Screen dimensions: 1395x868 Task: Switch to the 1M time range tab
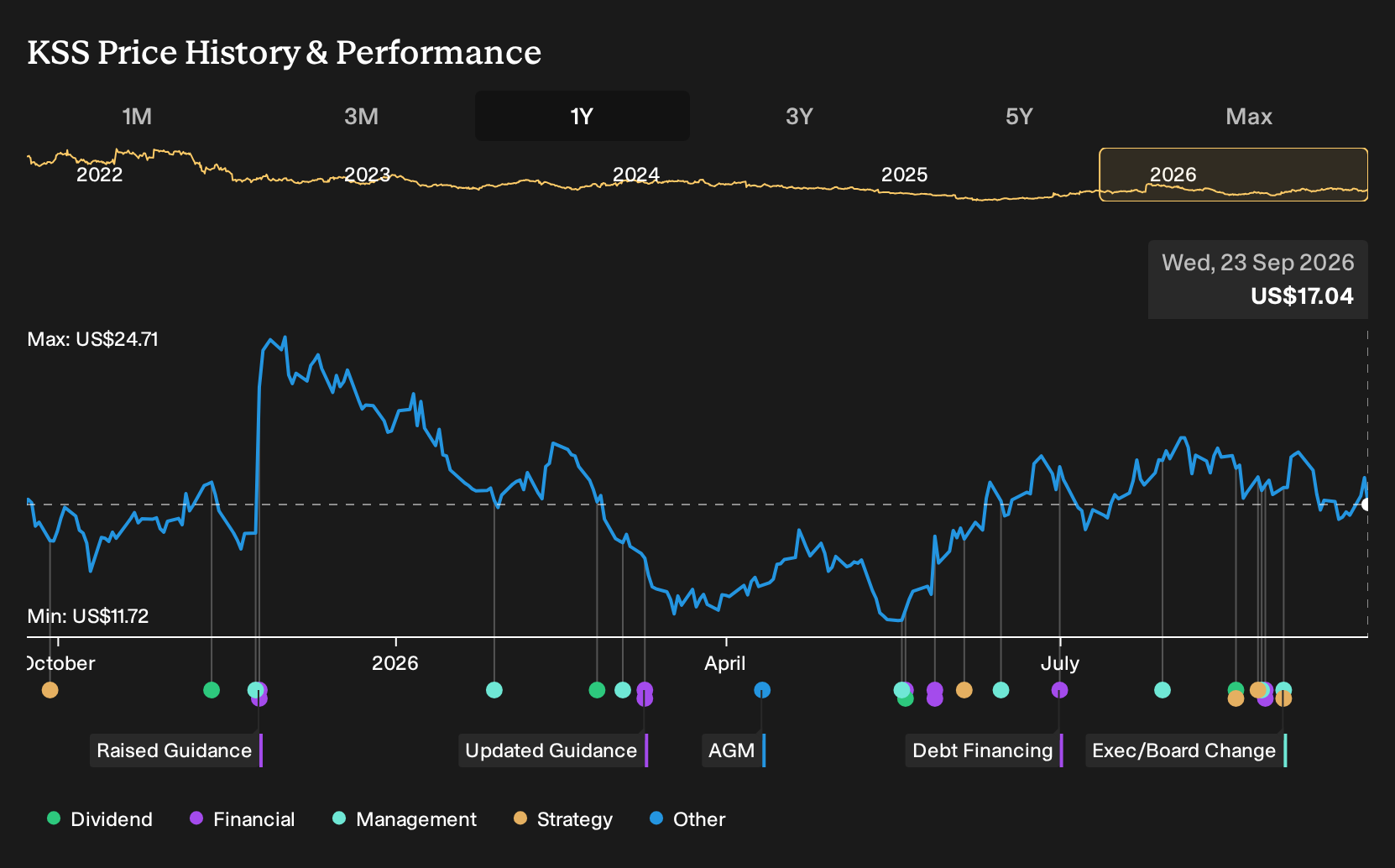pyautogui.click(x=137, y=116)
